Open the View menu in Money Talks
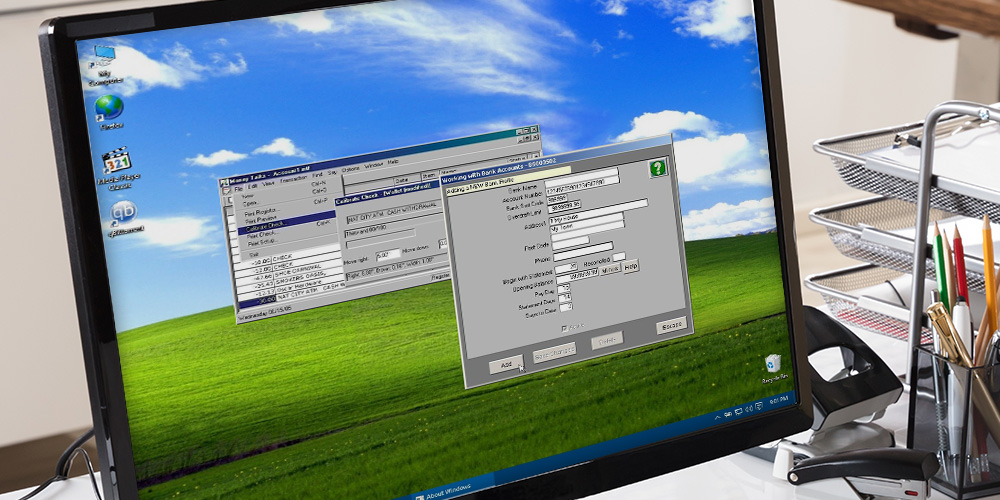1000x500 pixels. pyautogui.click(x=268, y=184)
